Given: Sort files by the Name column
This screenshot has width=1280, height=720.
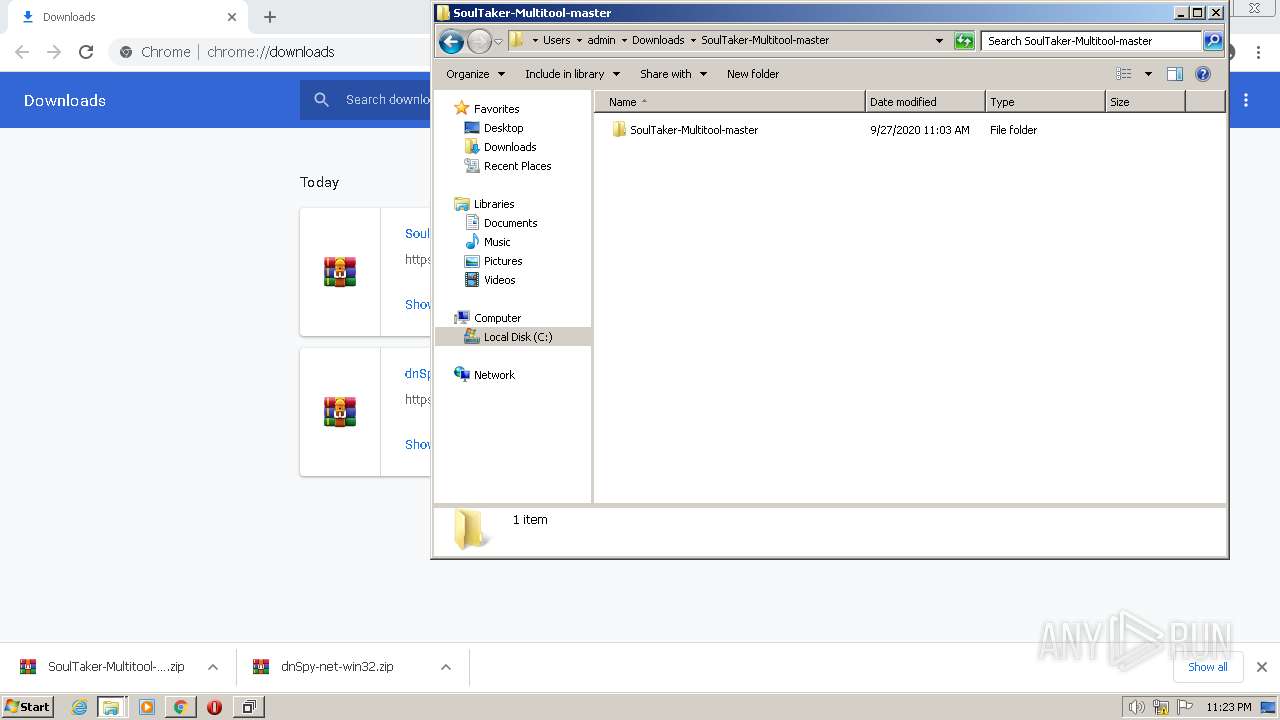Looking at the screenshot, I should (x=730, y=102).
